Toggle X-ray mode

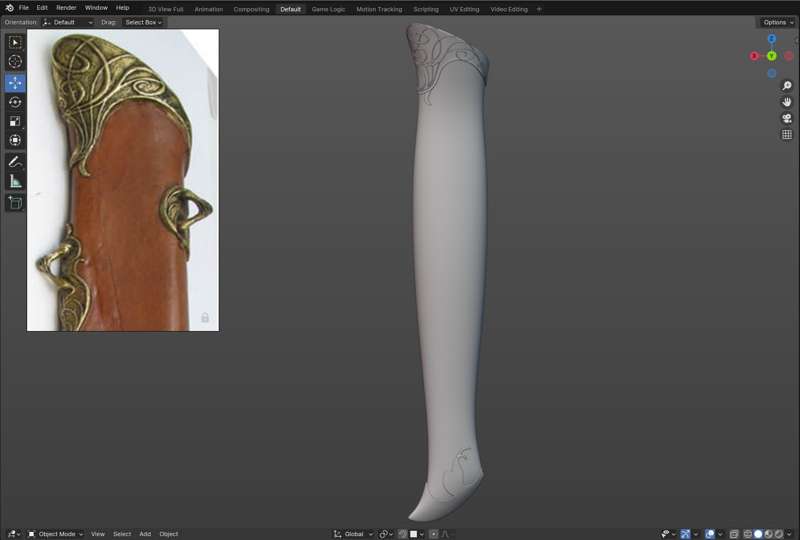[x=733, y=534]
